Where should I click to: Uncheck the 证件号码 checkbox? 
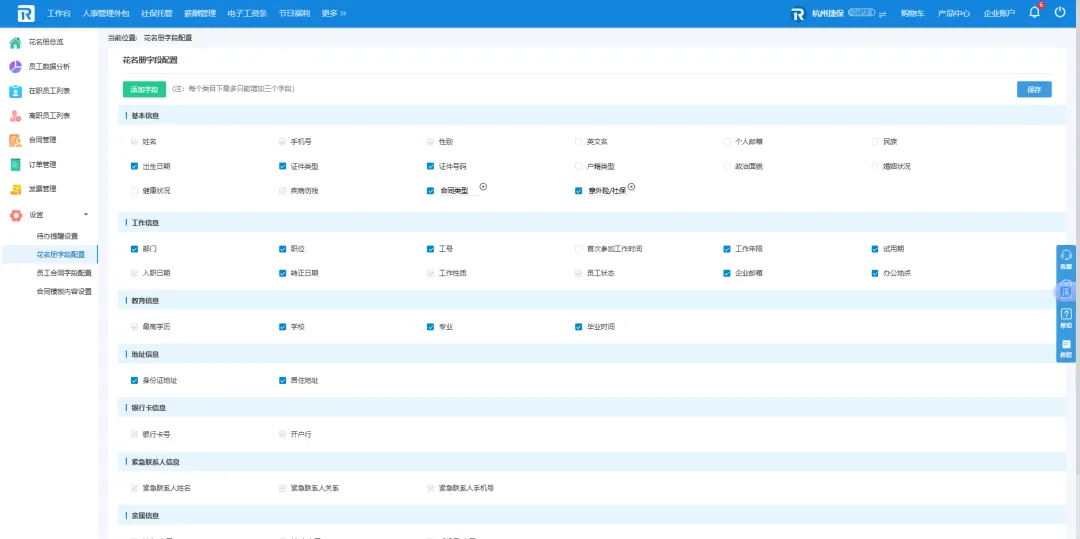pos(430,166)
